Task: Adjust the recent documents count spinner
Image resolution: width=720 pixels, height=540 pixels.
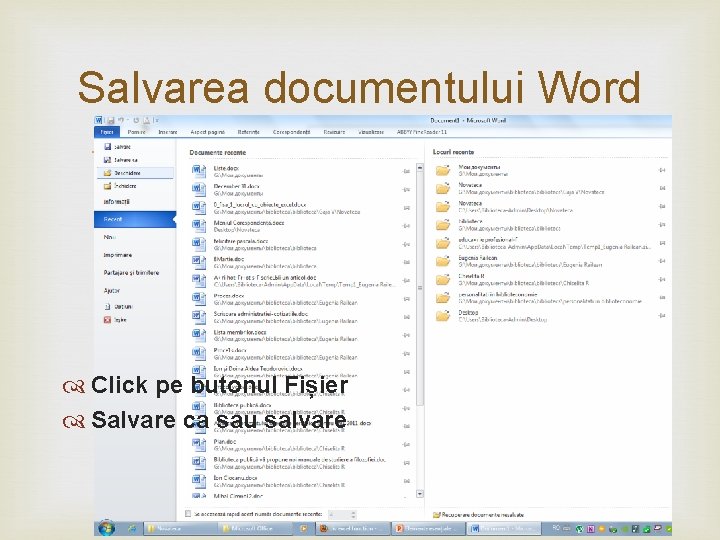Action: coord(353,514)
